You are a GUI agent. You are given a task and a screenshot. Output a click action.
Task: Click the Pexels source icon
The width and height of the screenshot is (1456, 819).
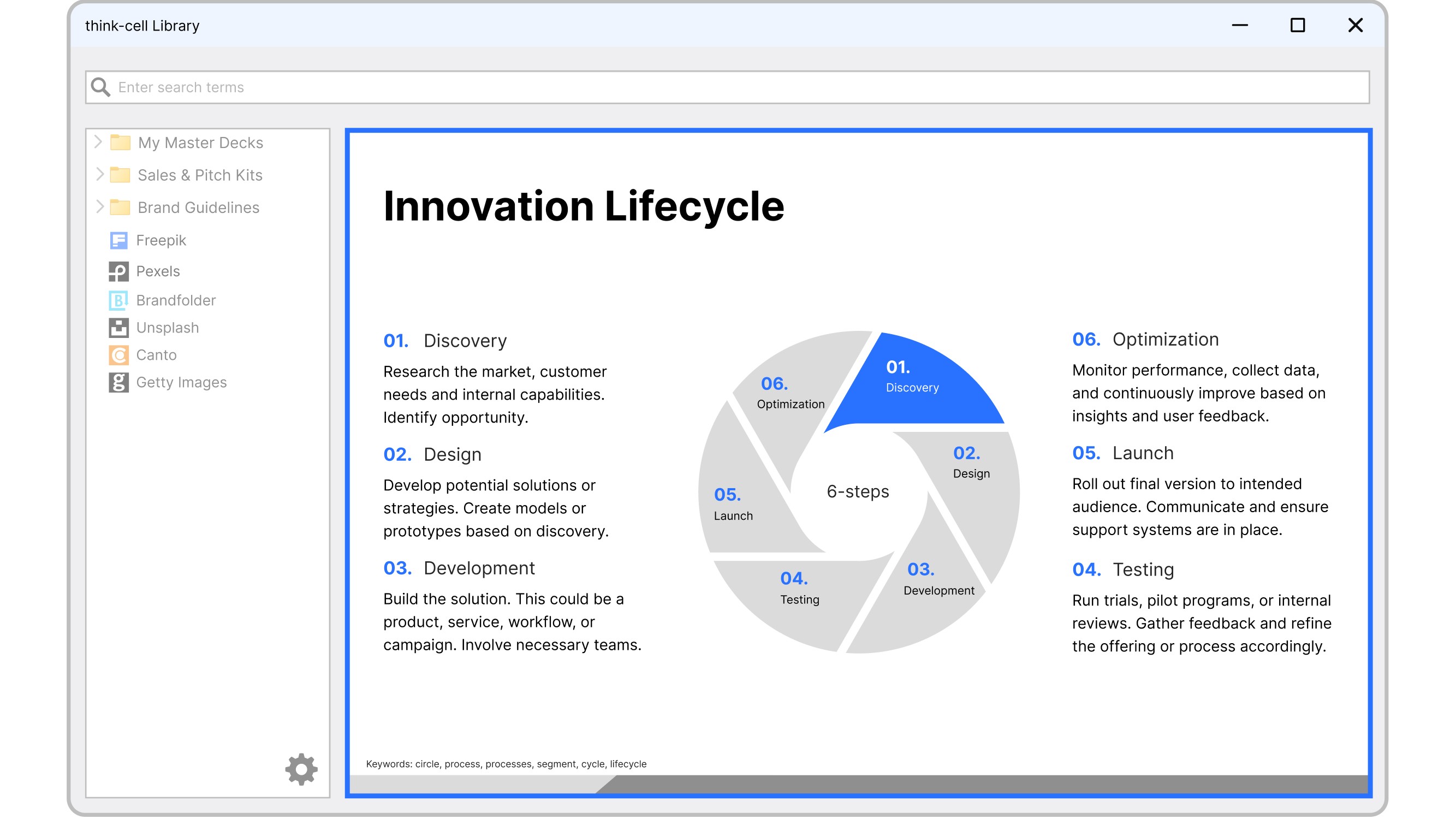(118, 271)
